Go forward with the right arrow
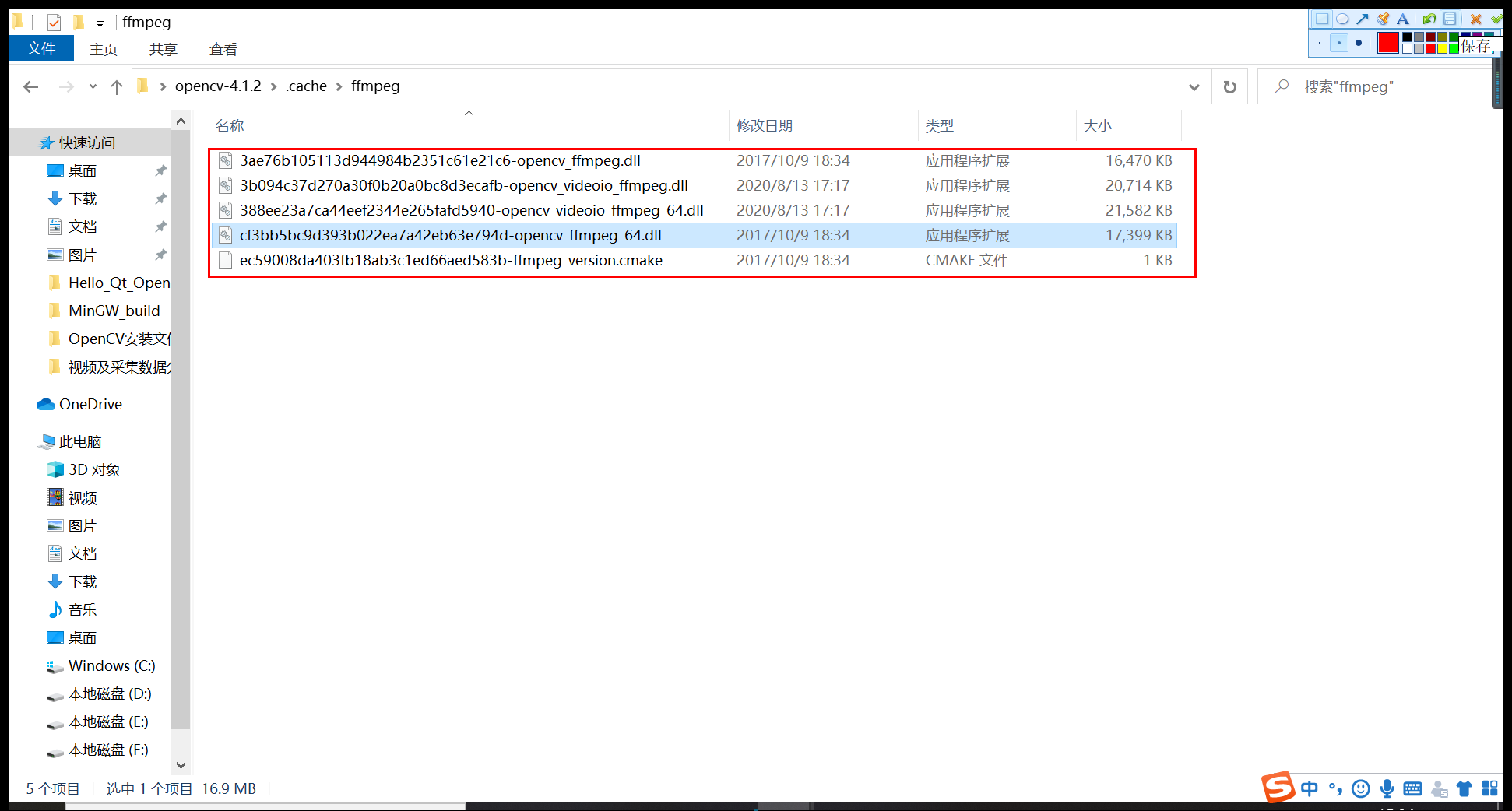1512x811 pixels. click(66, 86)
